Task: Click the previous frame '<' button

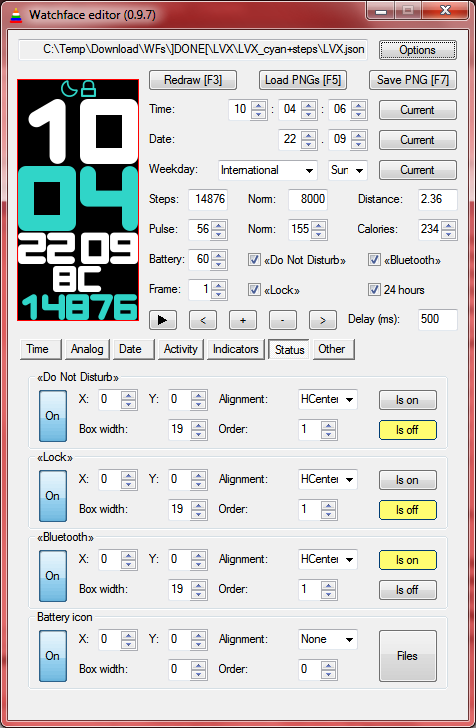Action: click(202, 320)
